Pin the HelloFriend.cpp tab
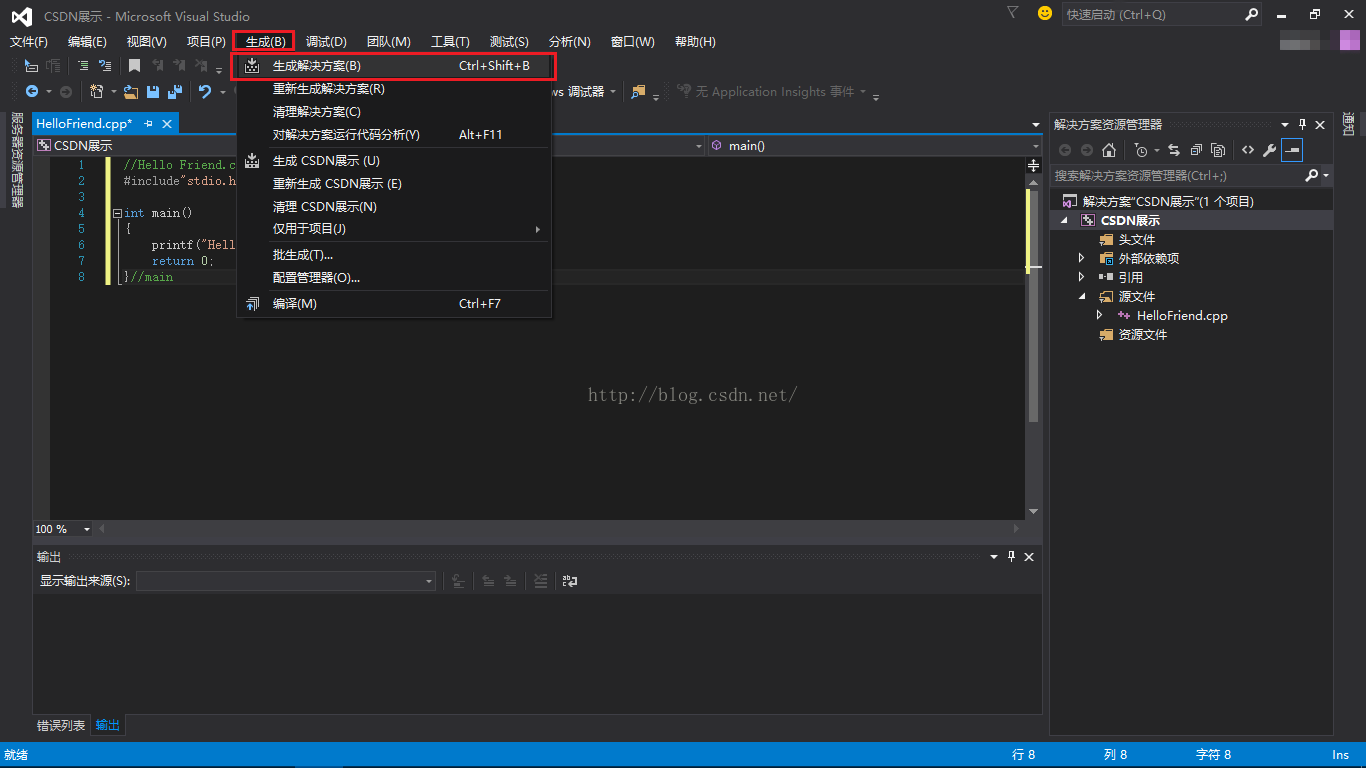1366x768 pixels. click(x=148, y=123)
